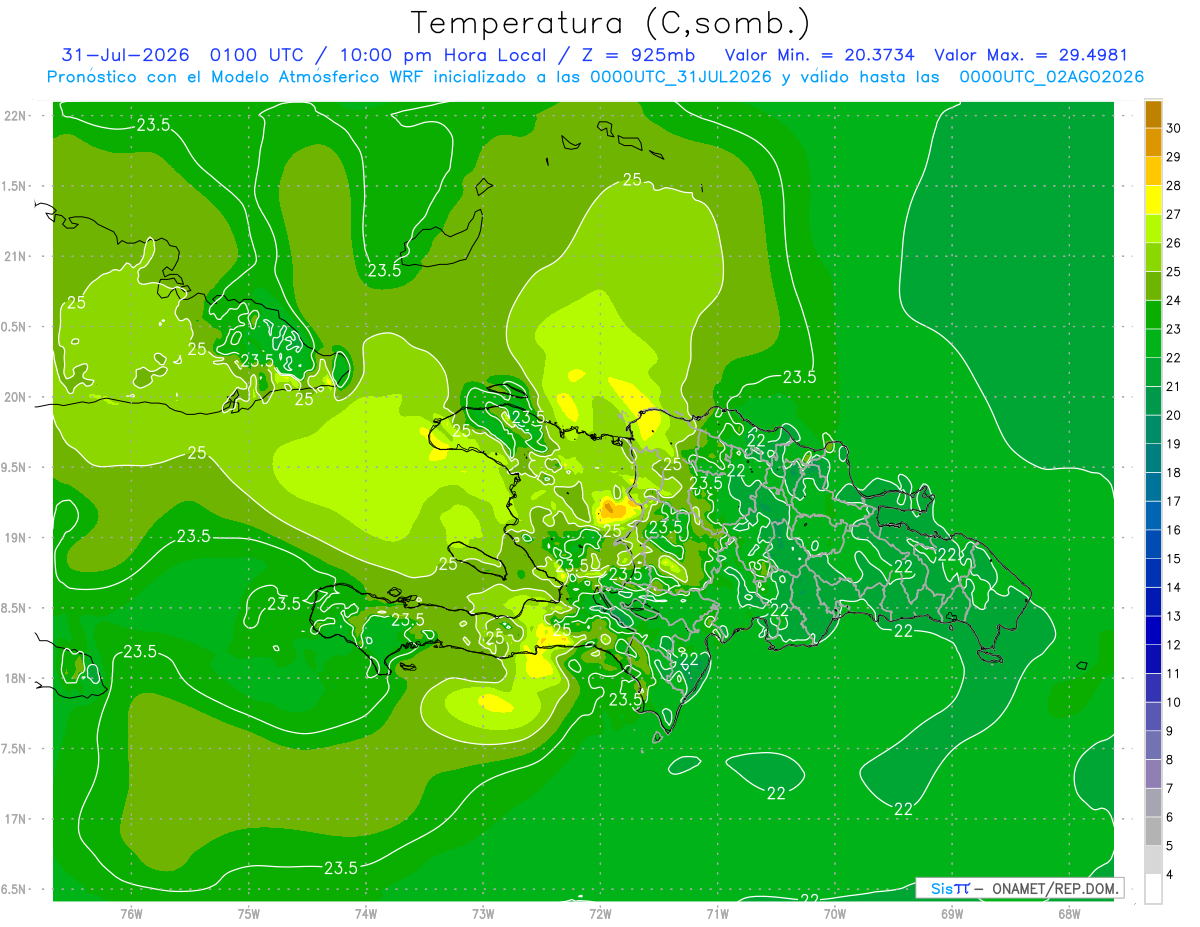Click the "18N" latitude axis label
The image size is (1200, 927).
pyautogui.click(x=17, y=679)
